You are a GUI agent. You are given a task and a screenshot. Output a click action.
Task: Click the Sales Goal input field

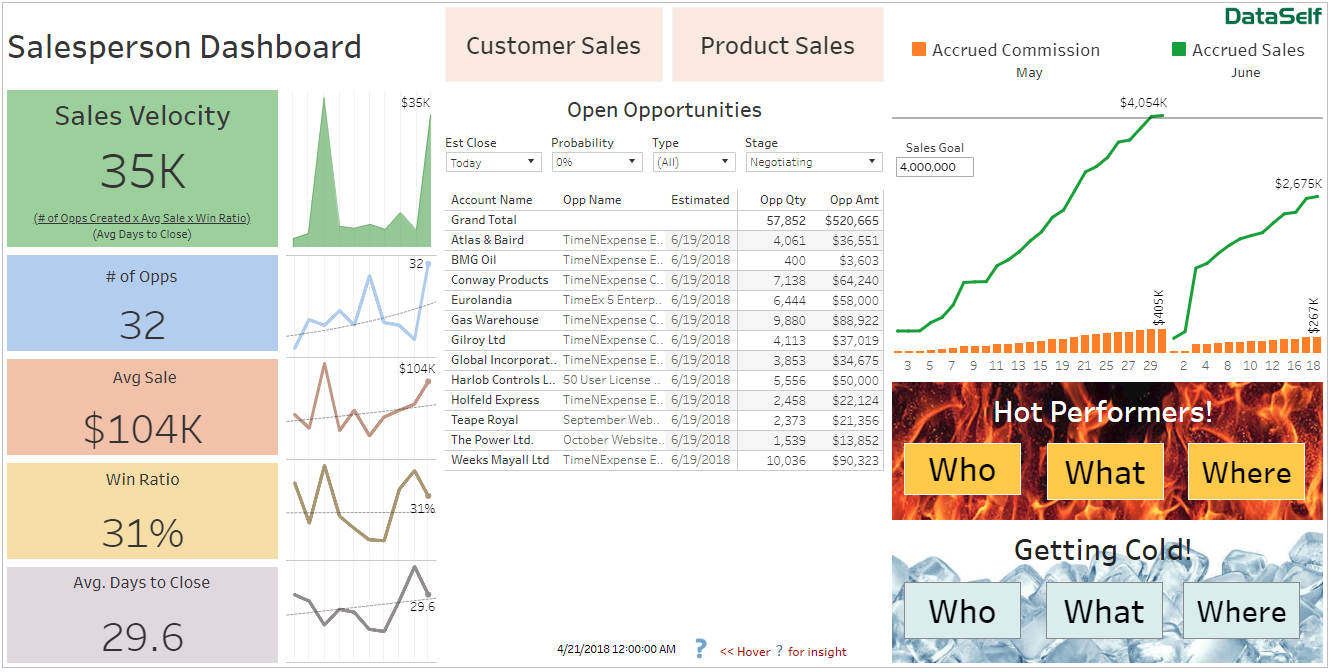pos(935,167)
